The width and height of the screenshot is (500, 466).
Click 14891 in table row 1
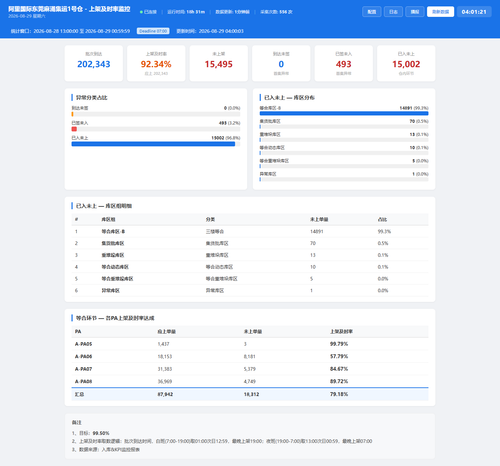click(317, 231)
